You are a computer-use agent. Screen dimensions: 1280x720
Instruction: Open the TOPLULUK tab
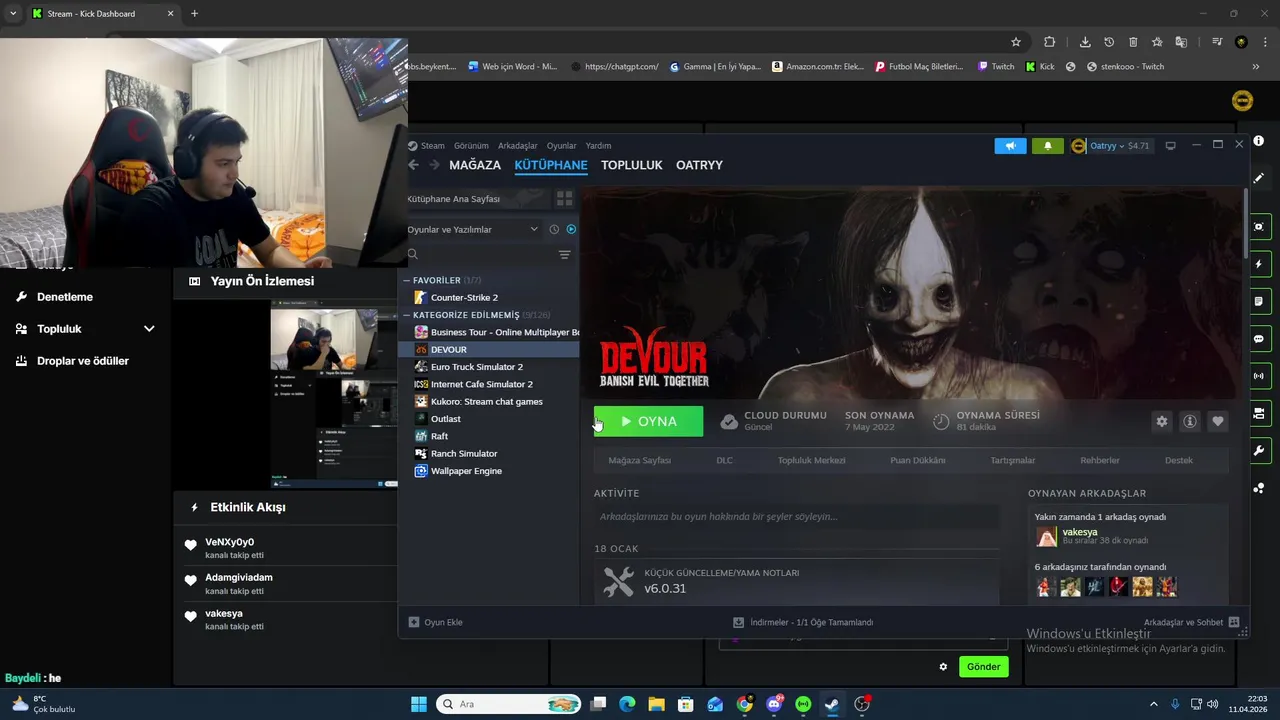[x=632, y=165]
